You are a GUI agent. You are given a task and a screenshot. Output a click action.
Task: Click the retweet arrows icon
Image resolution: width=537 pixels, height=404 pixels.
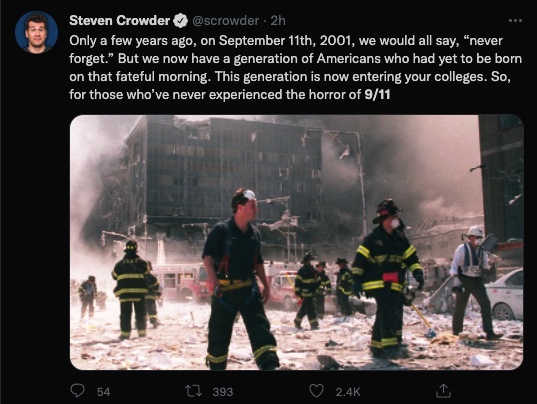pyautogui.click(x=193, y=391)
